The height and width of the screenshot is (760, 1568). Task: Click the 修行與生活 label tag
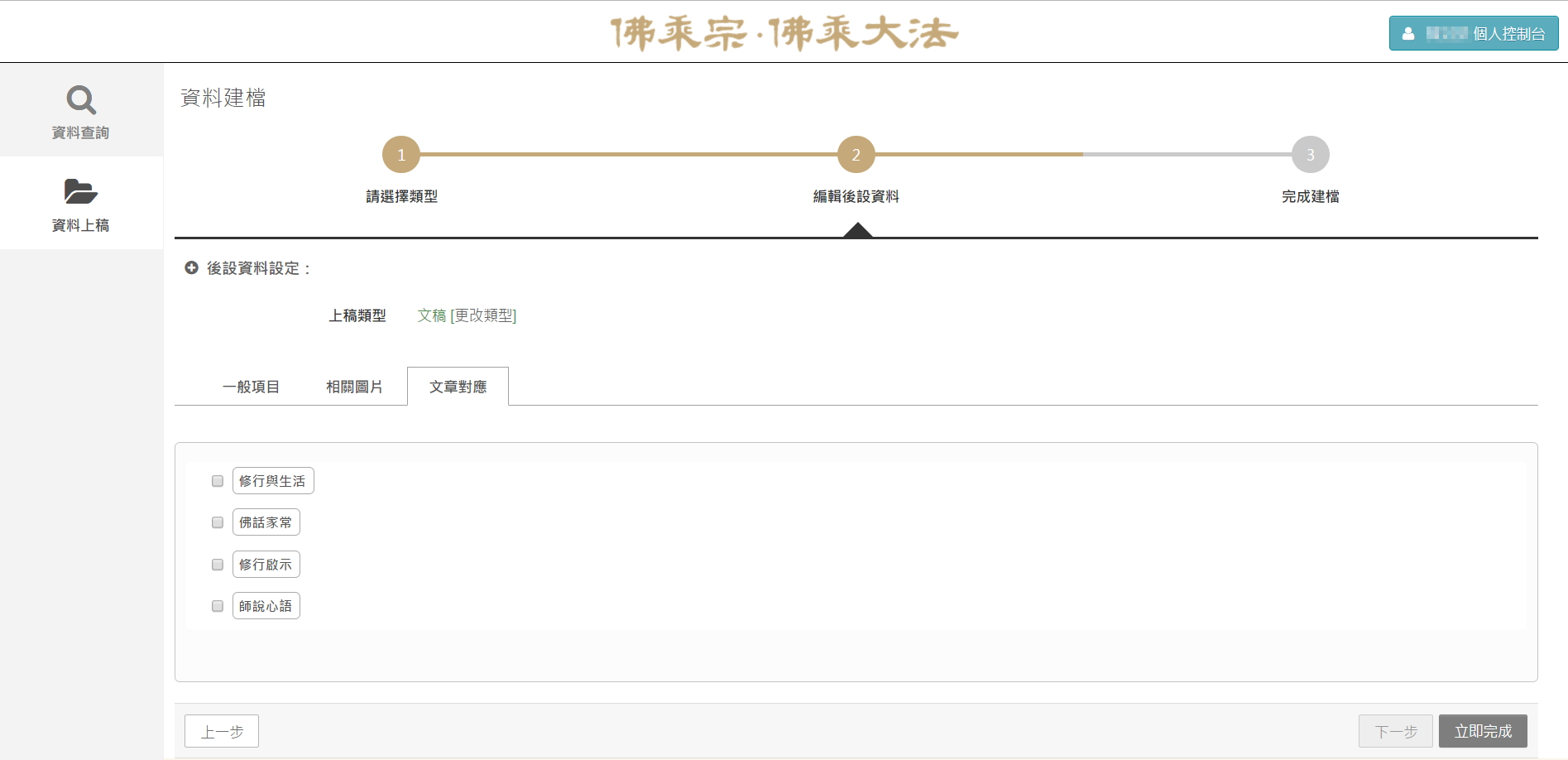(x=273, y=481)
